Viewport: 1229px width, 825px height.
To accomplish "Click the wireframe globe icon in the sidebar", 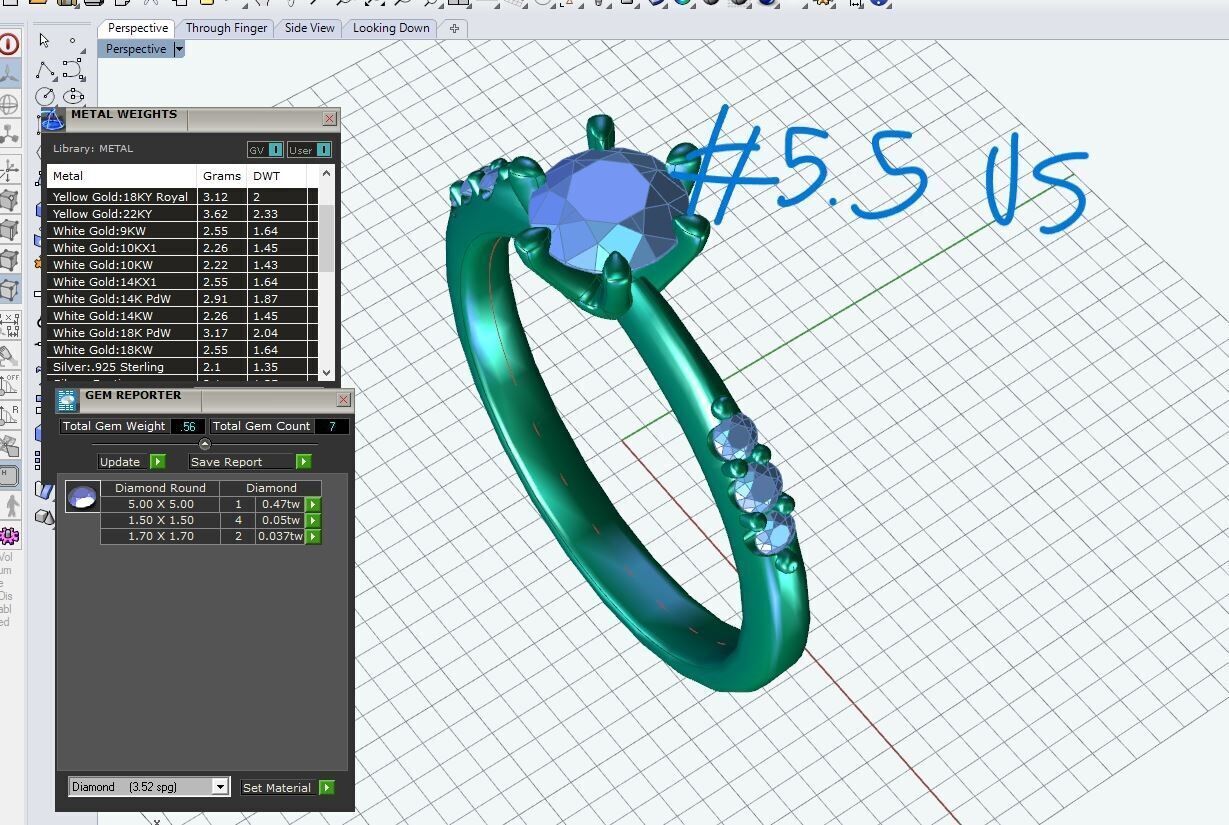I will coord(9,104).
